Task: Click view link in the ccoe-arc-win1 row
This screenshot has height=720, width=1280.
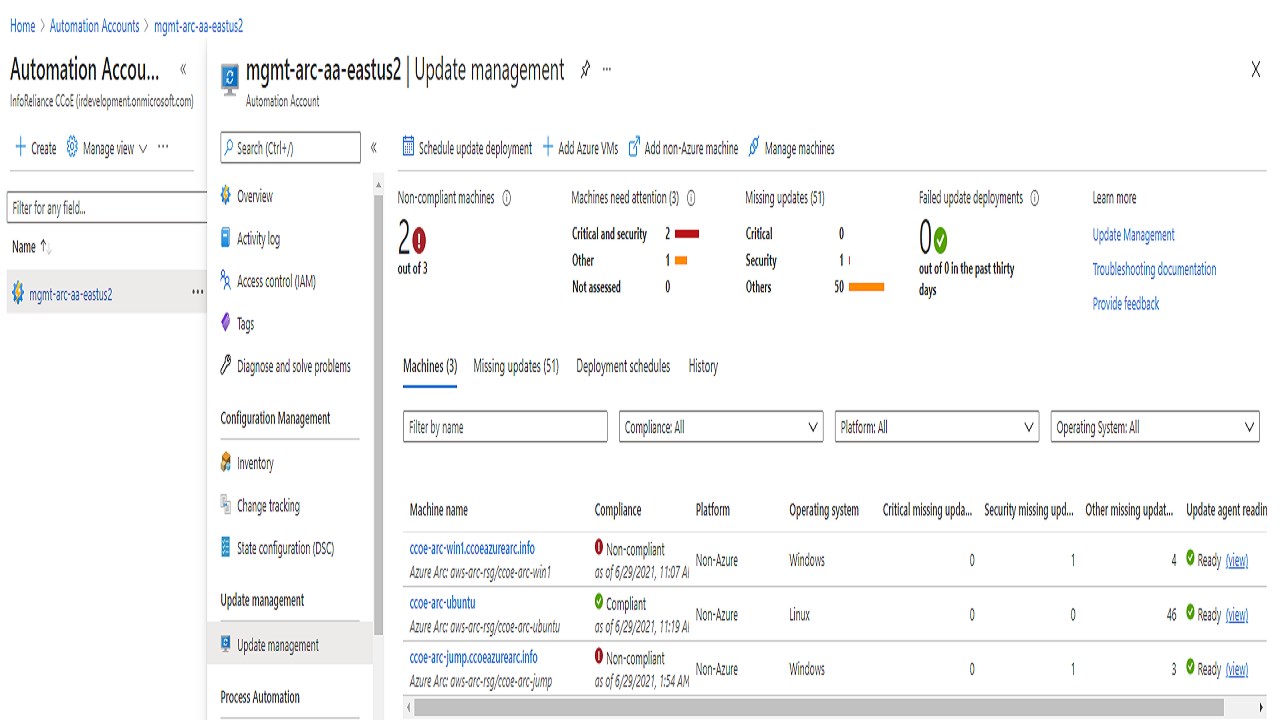Action: point(1237,560)
